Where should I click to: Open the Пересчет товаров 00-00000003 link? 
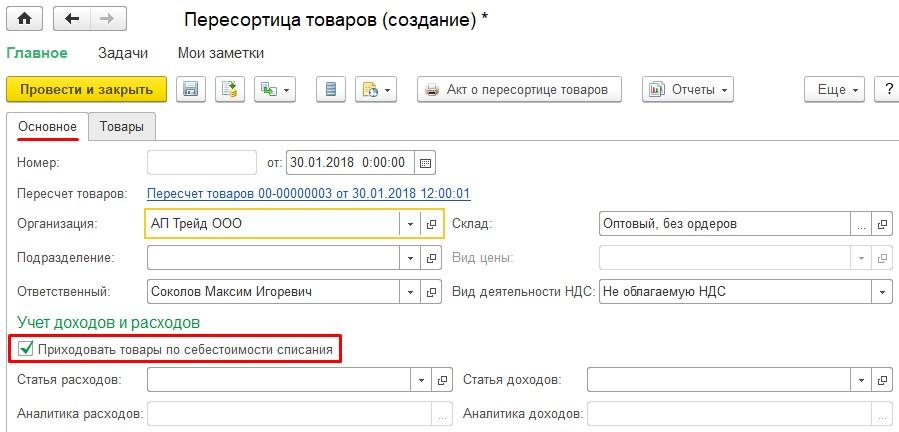[308, 193]
